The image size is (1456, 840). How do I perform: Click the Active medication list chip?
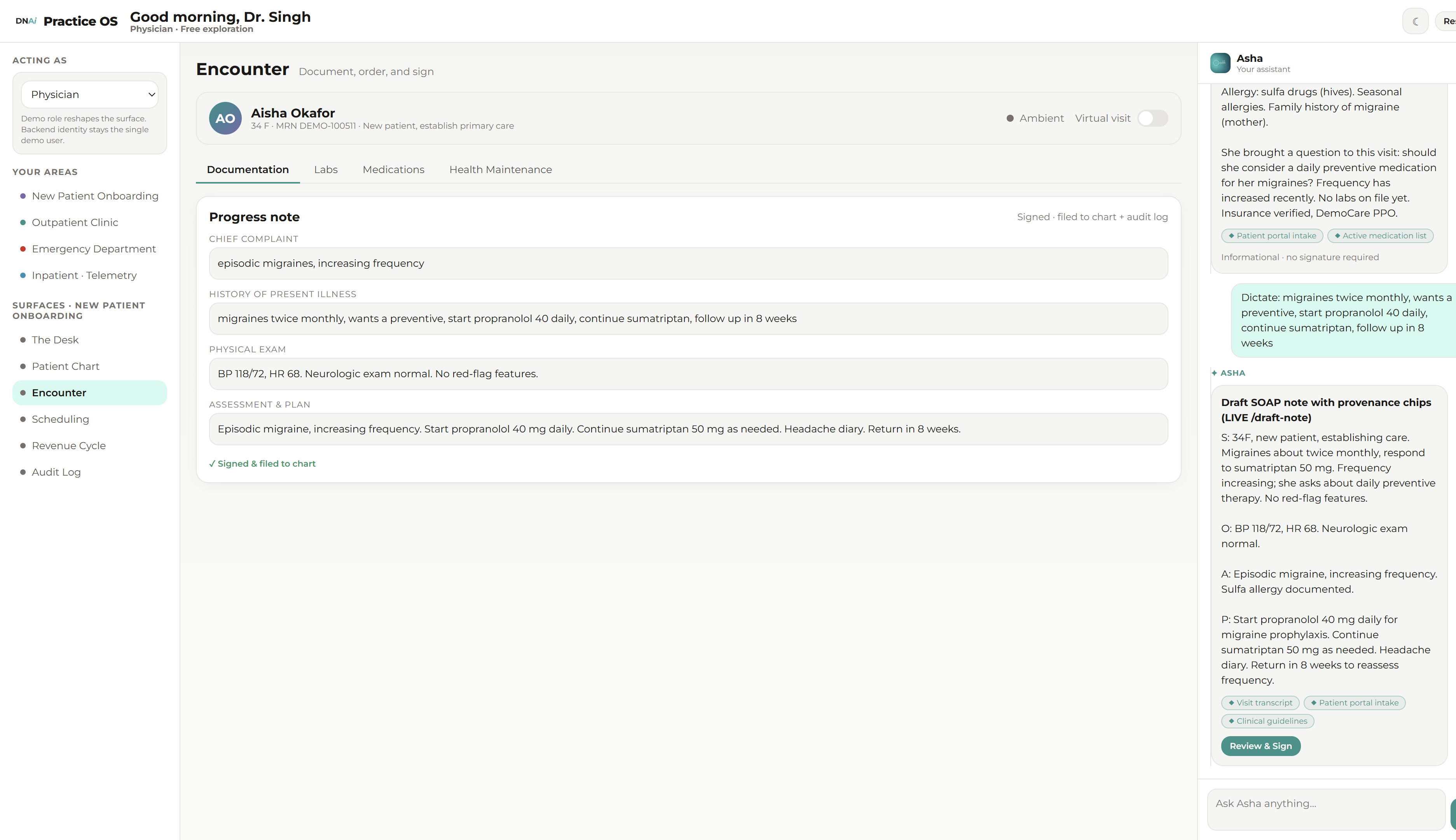pyautogui.click(x=1380, y=236)
